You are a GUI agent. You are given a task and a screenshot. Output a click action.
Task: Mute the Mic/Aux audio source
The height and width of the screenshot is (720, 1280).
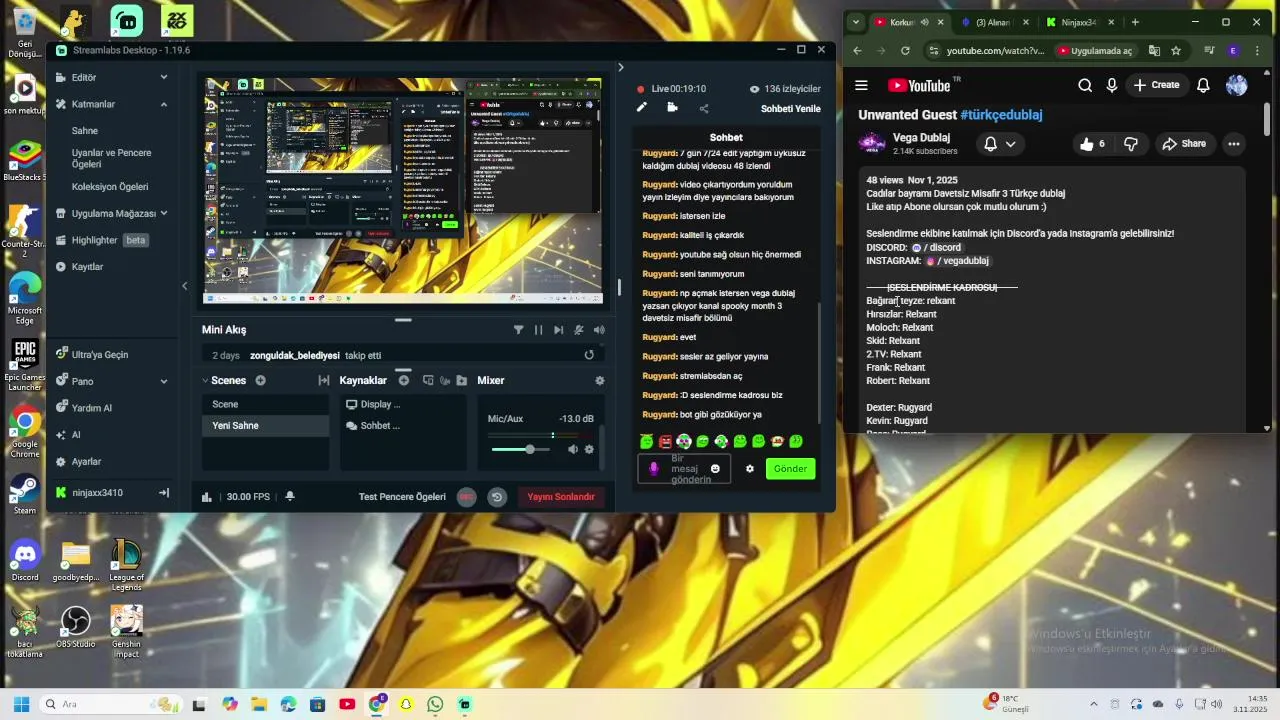573,449
